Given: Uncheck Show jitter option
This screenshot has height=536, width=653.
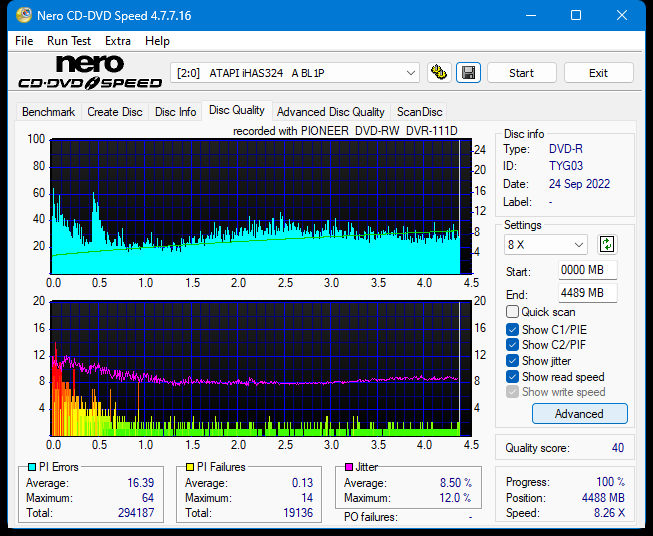Looking at the screenshot, I should [x=512, y=361].
